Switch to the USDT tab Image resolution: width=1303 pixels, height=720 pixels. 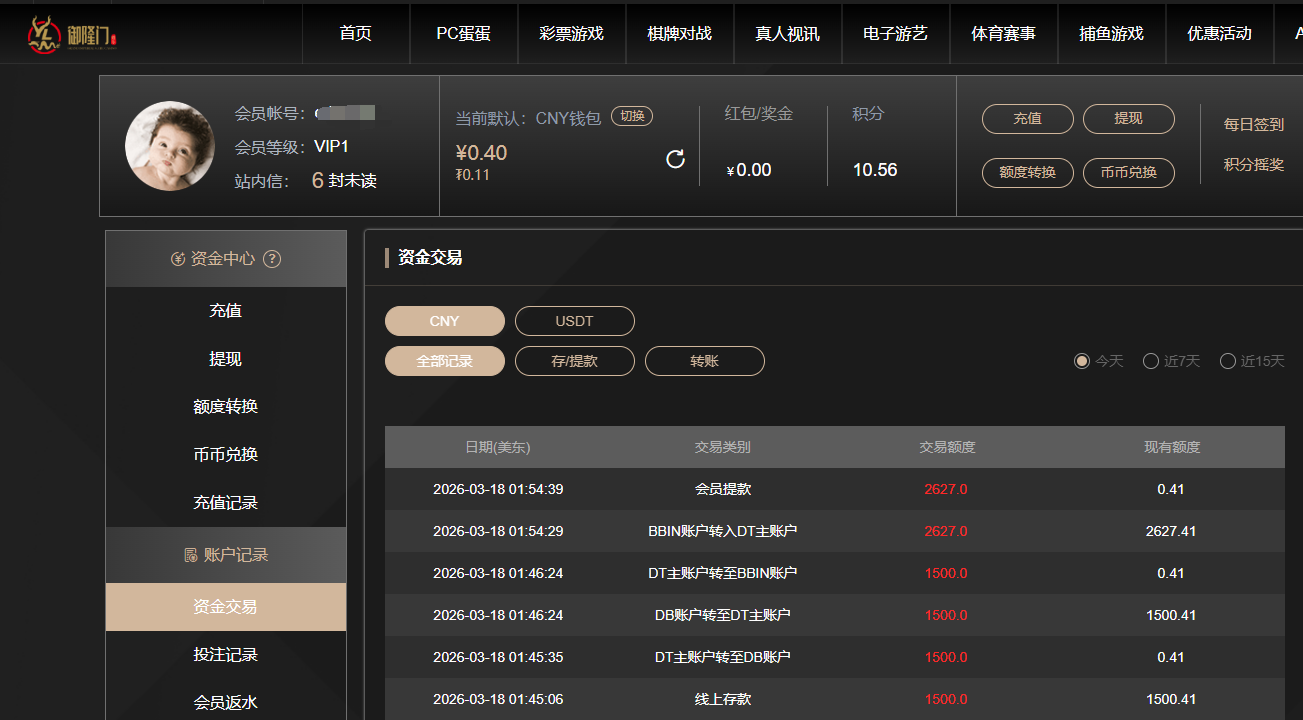pyautogui.click(x=574, y=320)
